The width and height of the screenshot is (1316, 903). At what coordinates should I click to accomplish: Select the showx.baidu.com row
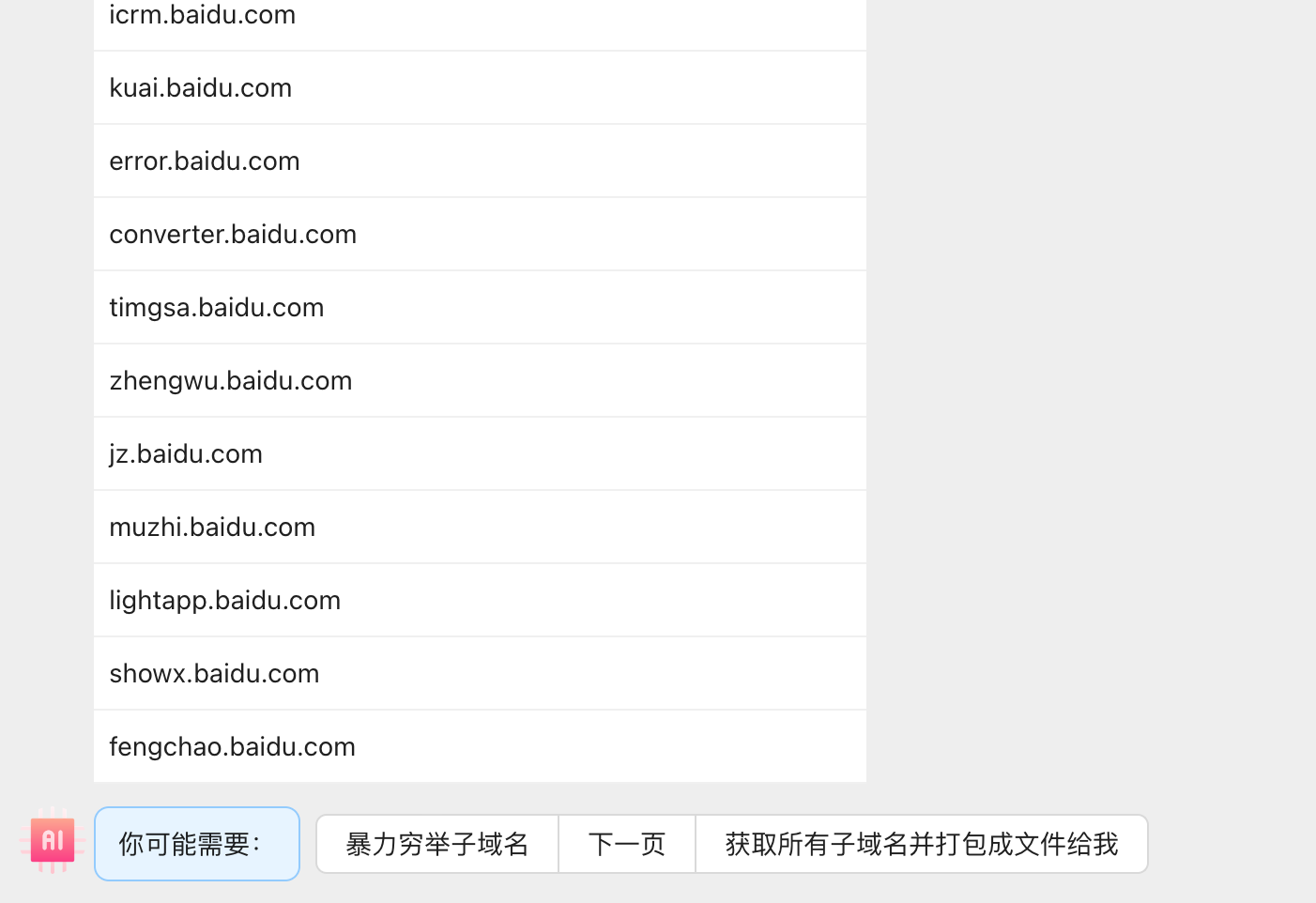coord(480,673)
